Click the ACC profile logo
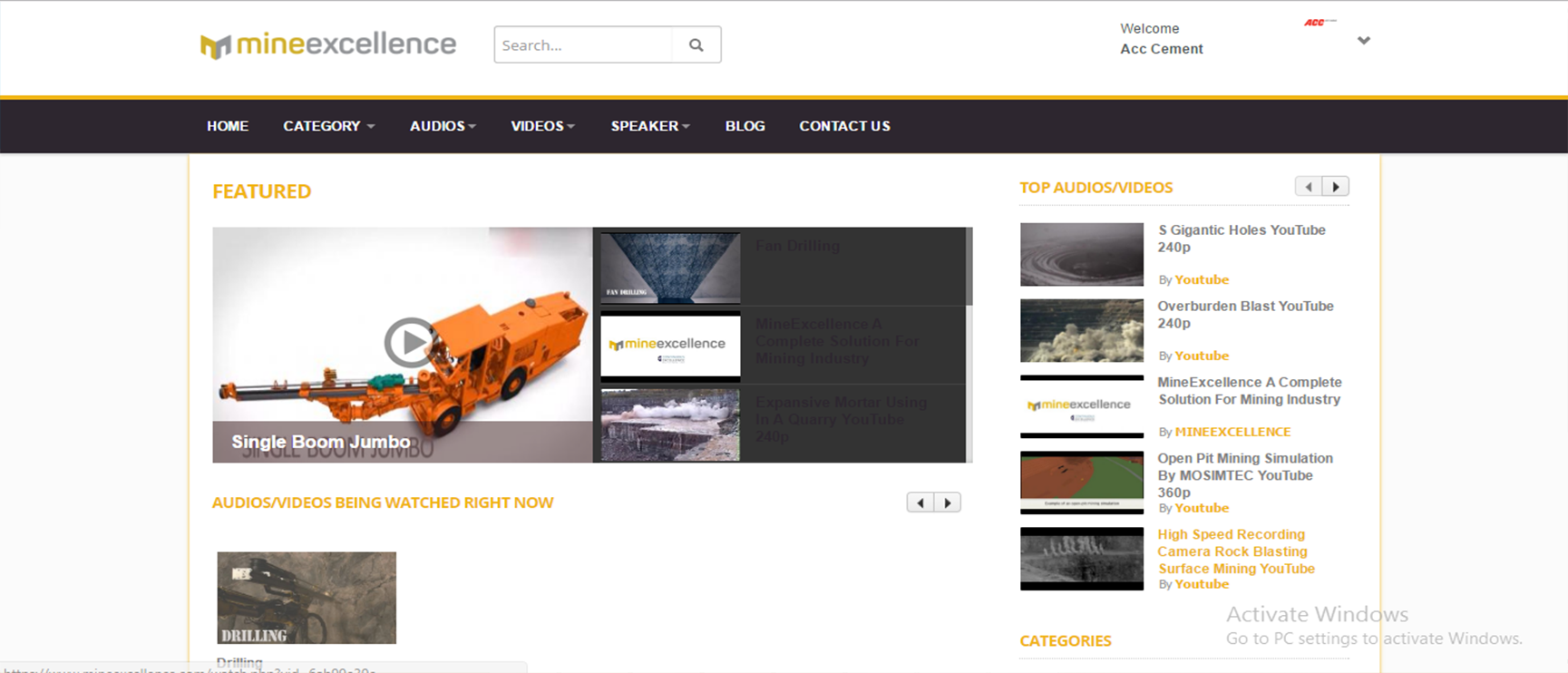Screen dimensions: 1568x673 (x=1319, y=23)
